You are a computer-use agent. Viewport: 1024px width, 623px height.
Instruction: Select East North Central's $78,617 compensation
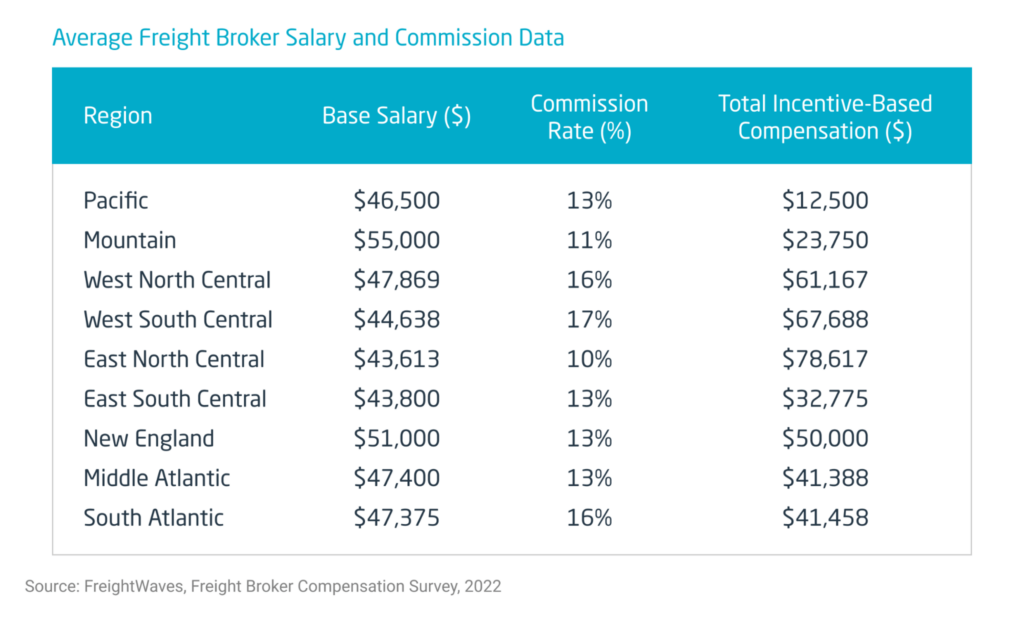pos(825,359)
